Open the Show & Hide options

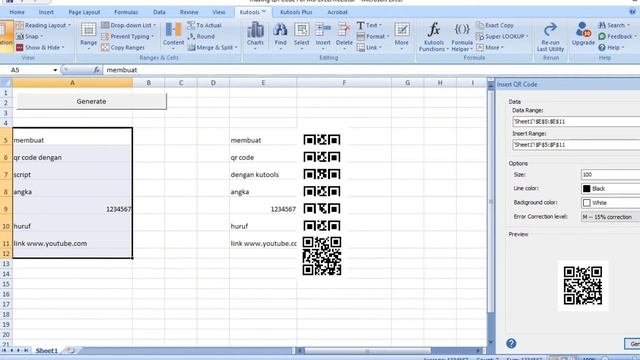pyautogui.click(x=40, y=47)
